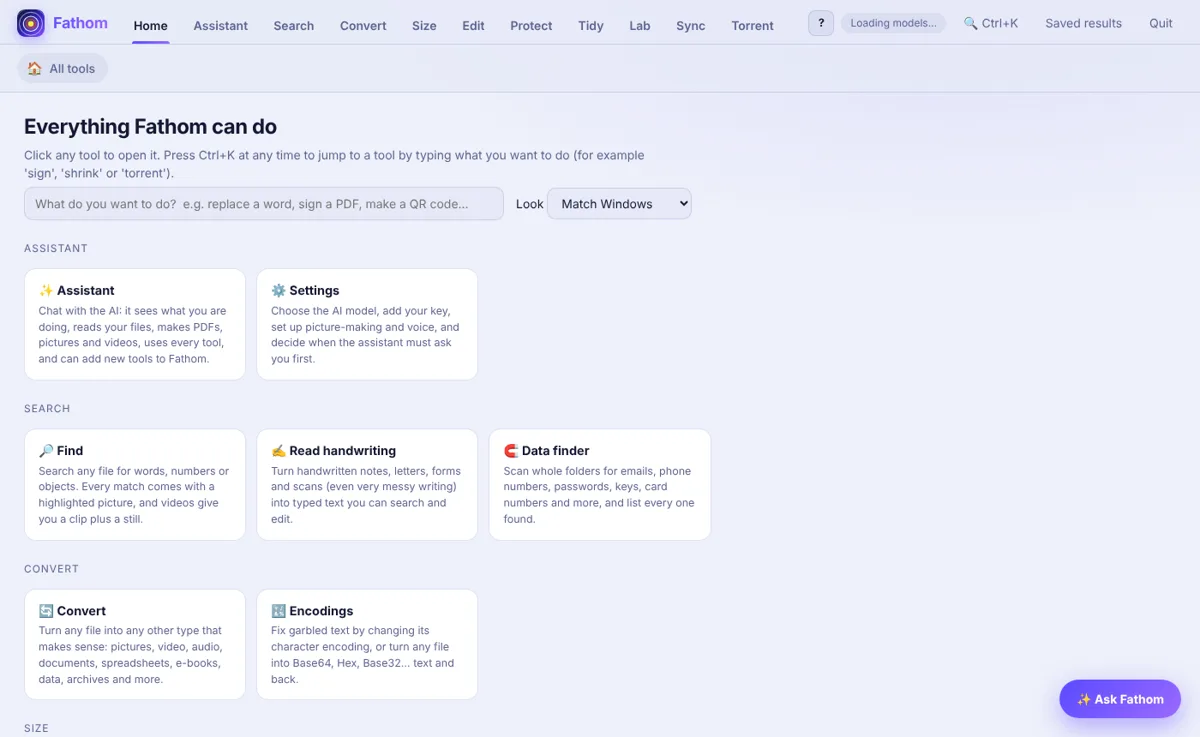
Task: Open Saved results
Action: tap(1083, 23)
